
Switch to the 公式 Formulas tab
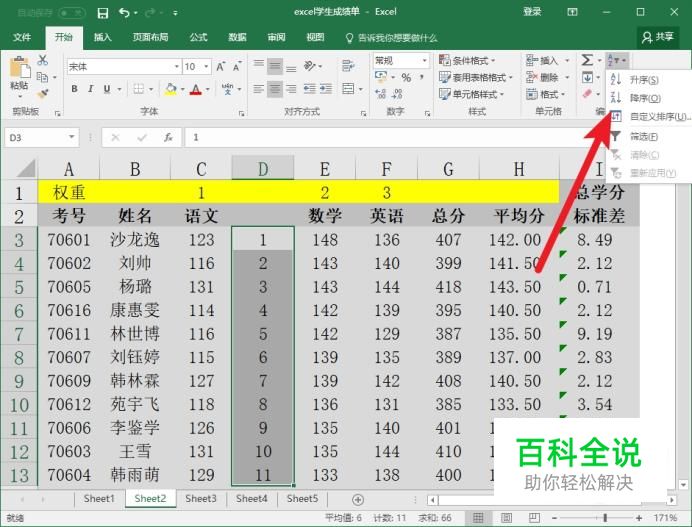click(198, 37)
